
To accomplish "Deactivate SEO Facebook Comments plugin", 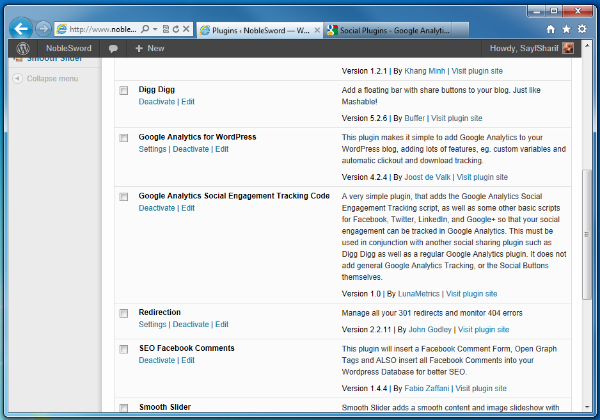I will coord(157,360).
